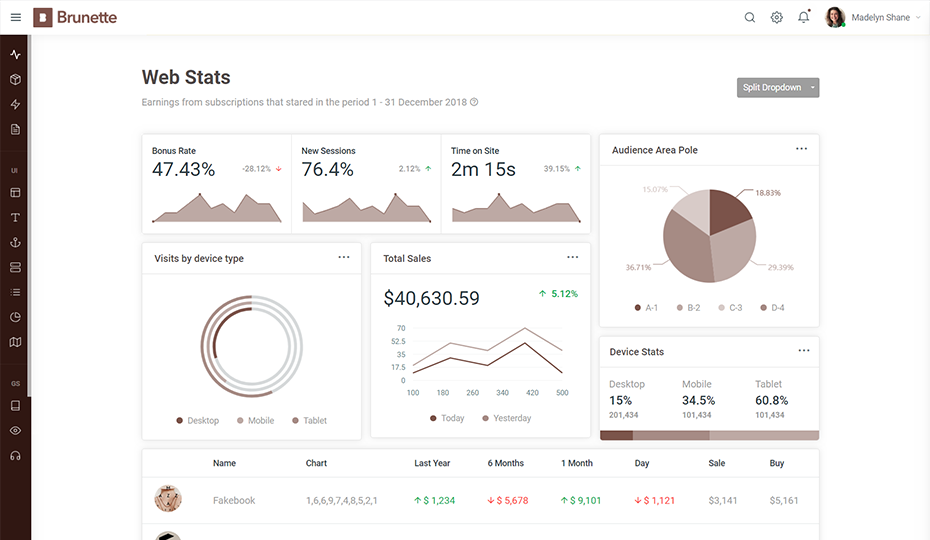Select the list sidebar icon
930x540 pixels.
[15, 292]
